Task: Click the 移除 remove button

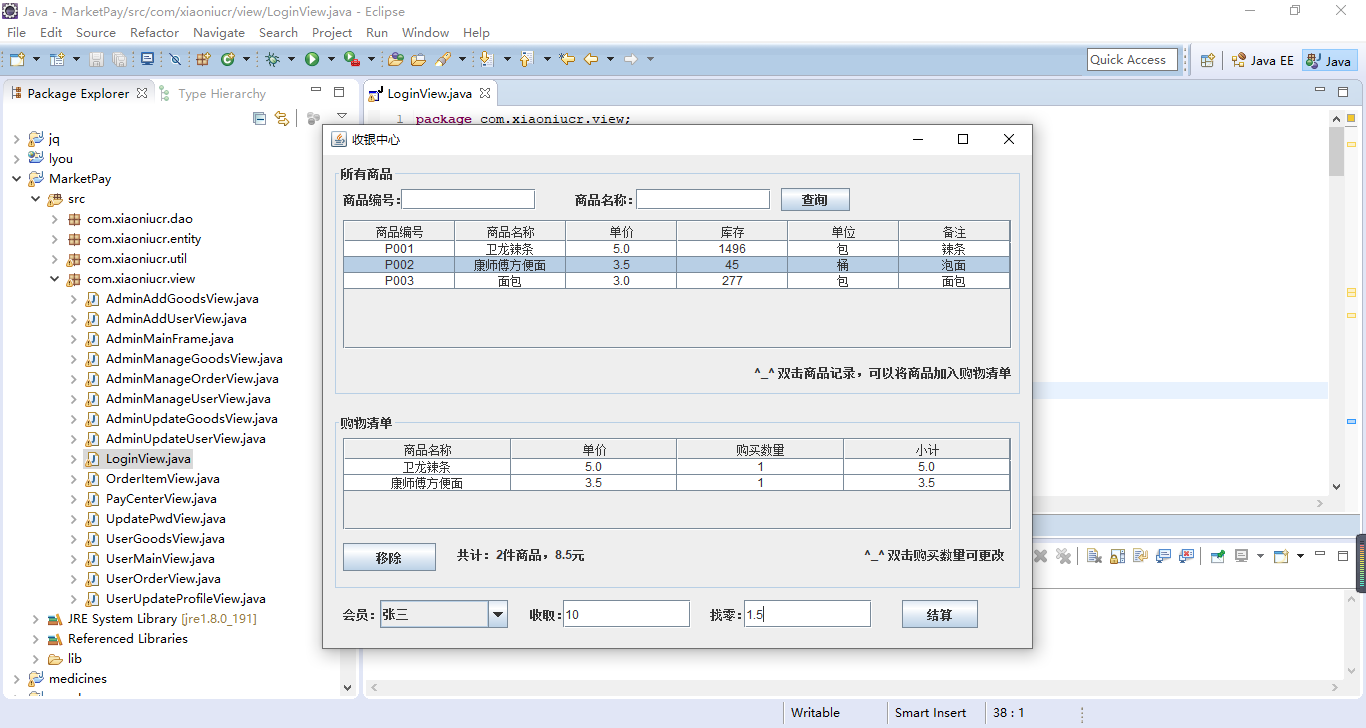Action: [x=389, y=557]
